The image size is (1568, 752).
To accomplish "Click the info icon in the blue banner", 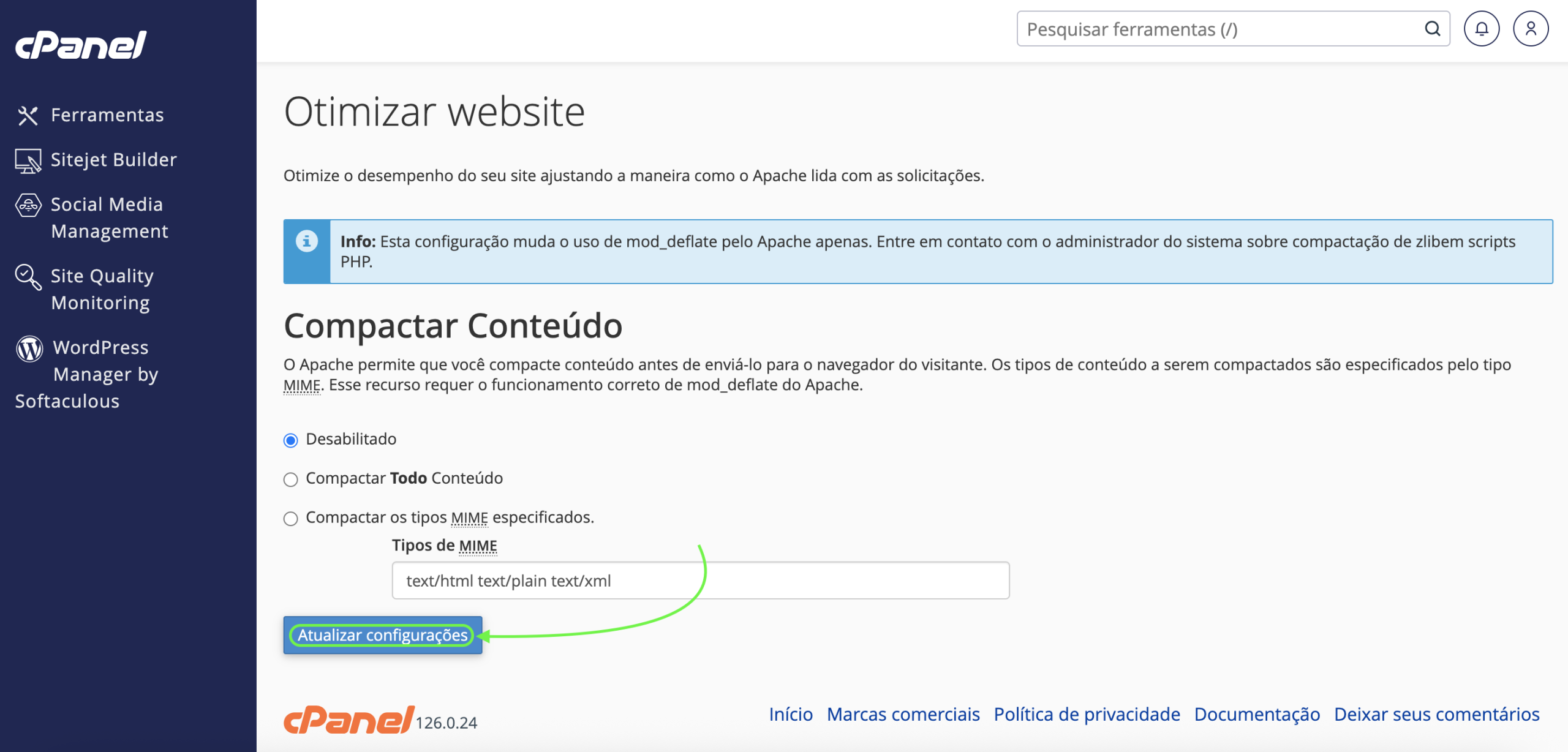I will click(x=307, y=241).
